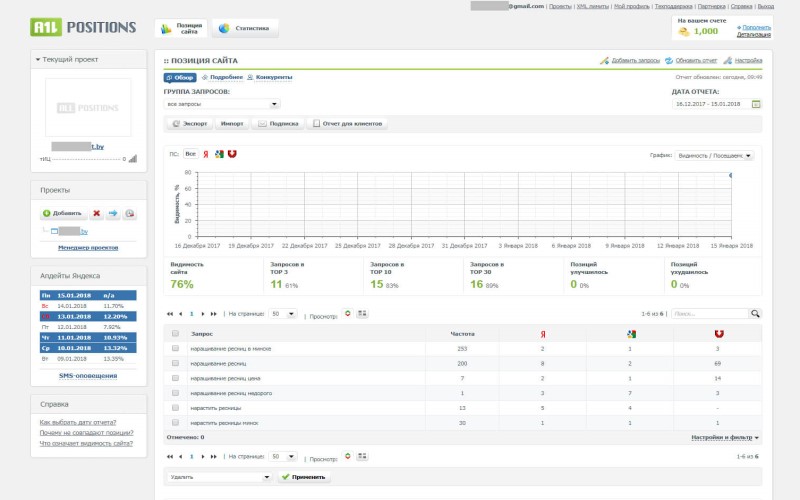Open the report date calendar icon
The image size is (800, 500).
tap(756, 104)
